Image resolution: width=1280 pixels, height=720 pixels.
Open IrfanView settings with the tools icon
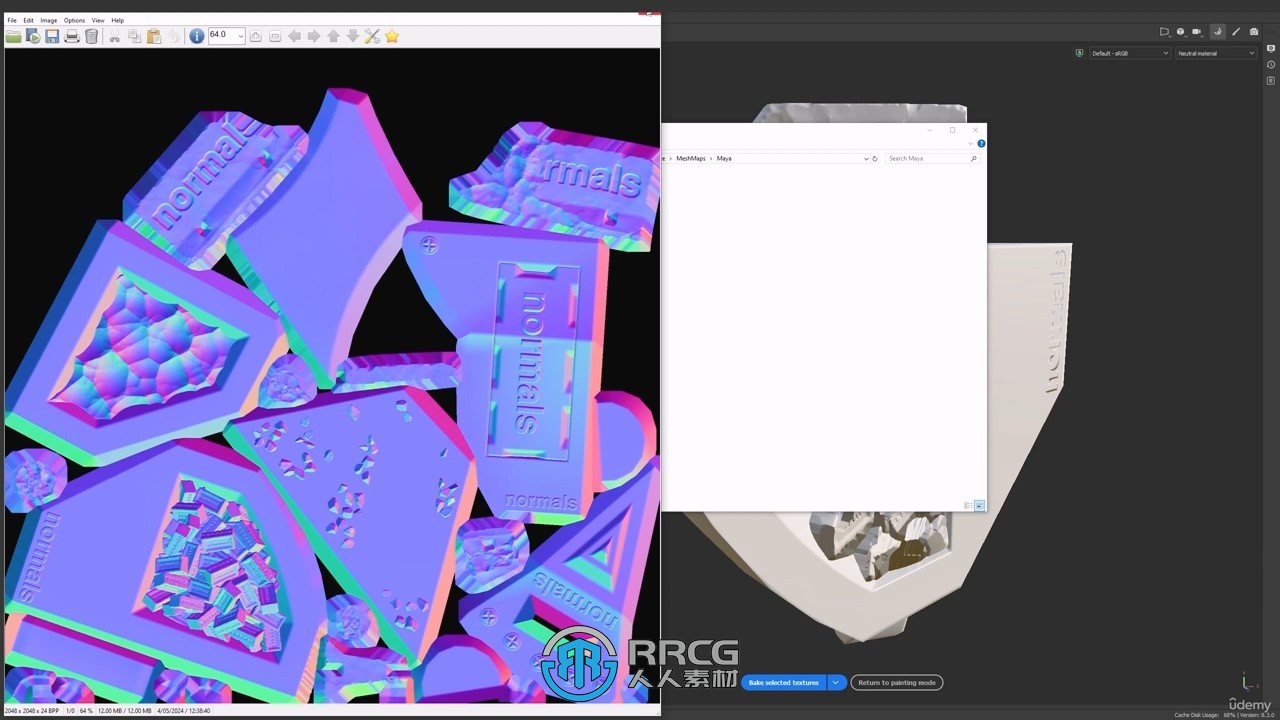pos(372,36)
